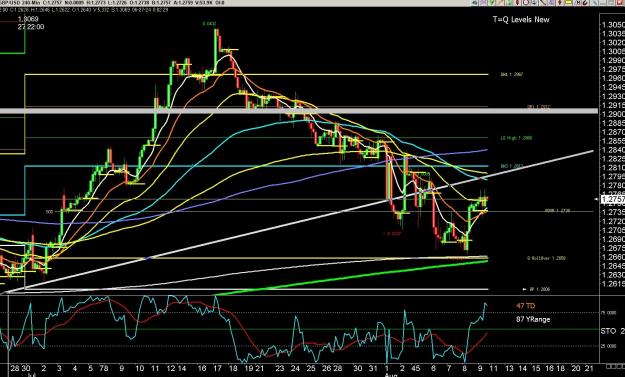Image resolution: width=625 pixels, height=377 pixels.
Task: Click the 27 22:00 crosshair time readout
Action: click(31, 27)
